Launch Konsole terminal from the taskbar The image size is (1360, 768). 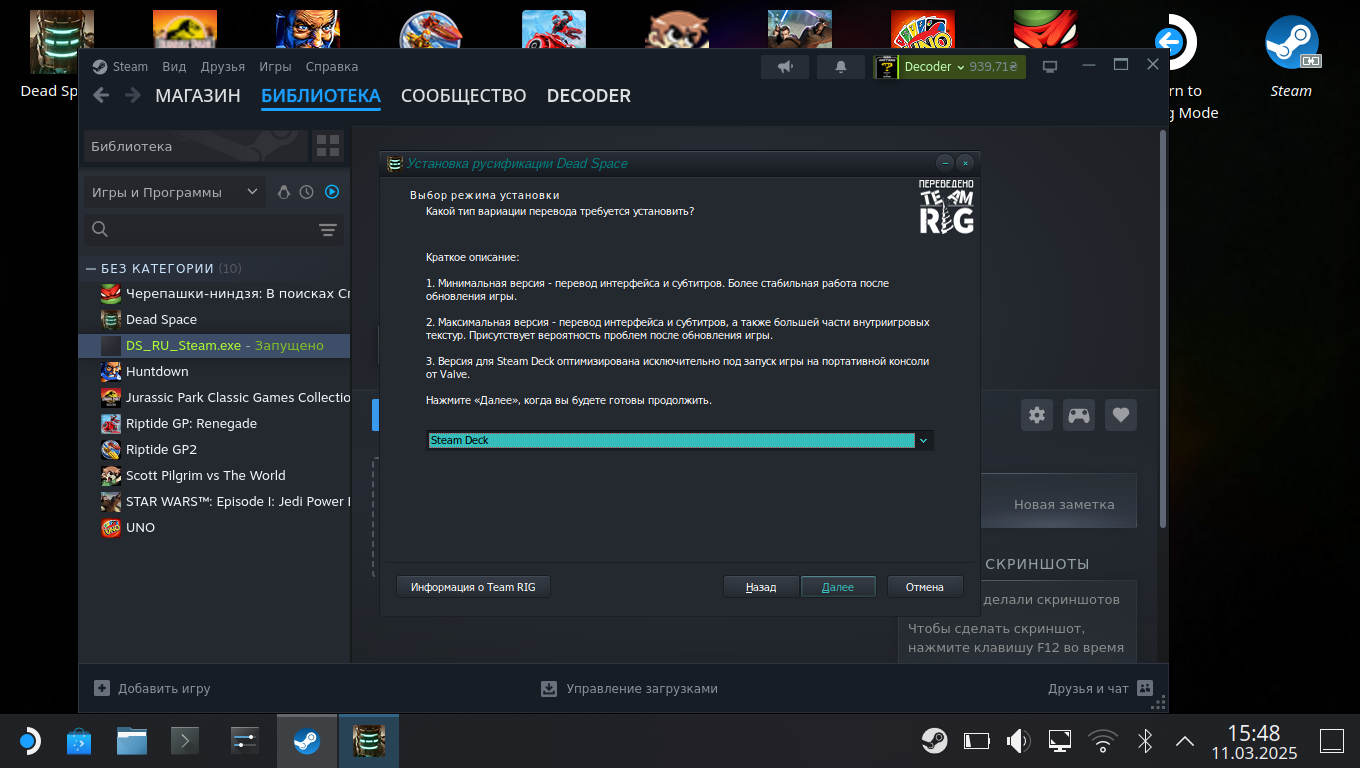[185, 741]
